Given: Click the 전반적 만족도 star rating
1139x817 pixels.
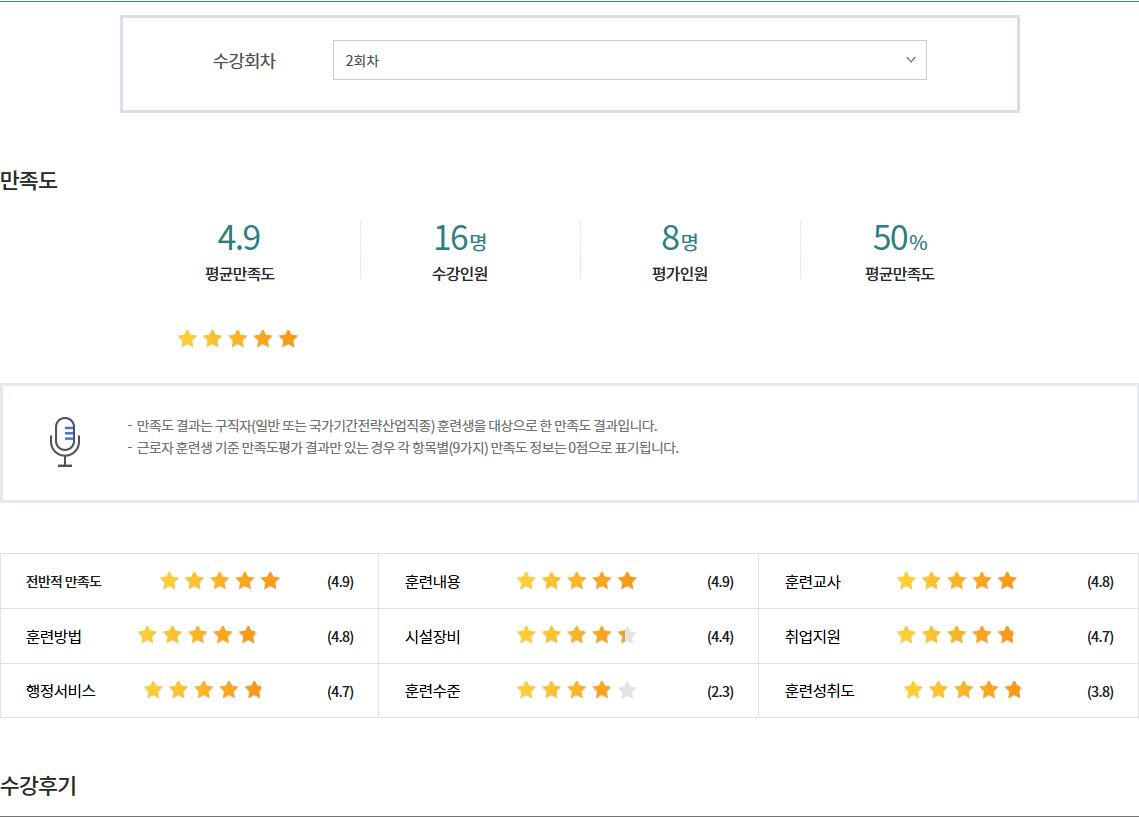Looking at the screenshot, I should [219, 581].
